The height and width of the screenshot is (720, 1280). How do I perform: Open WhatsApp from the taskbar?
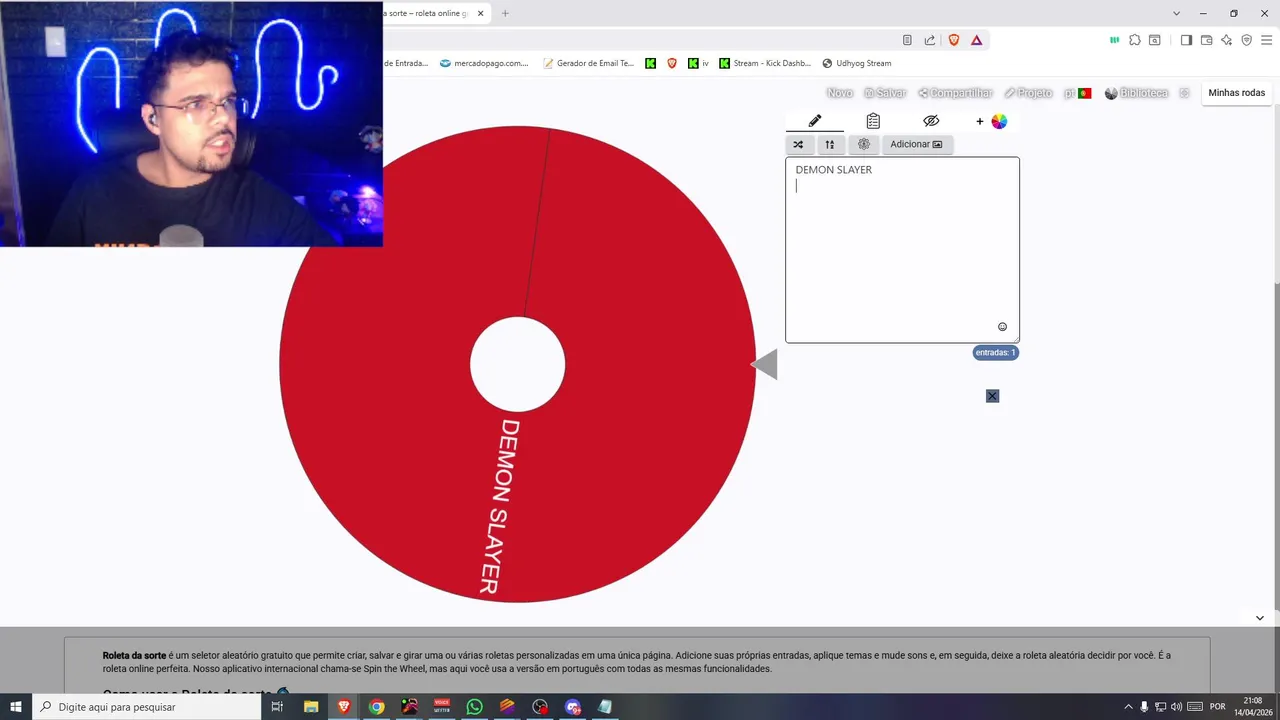[474, 707]
